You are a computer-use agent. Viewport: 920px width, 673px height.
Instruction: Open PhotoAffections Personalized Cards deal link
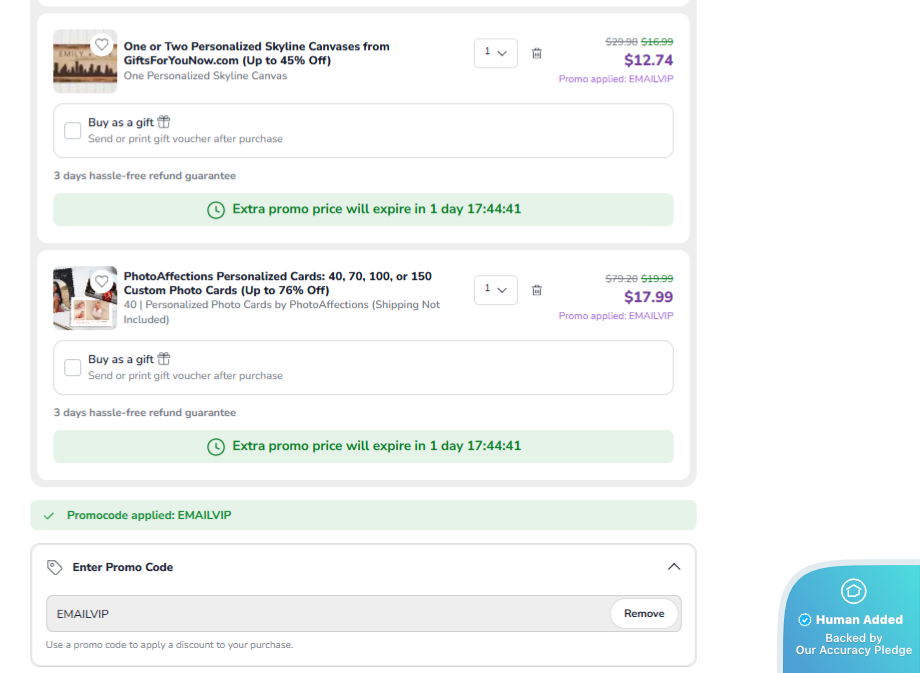click(277, 283)
